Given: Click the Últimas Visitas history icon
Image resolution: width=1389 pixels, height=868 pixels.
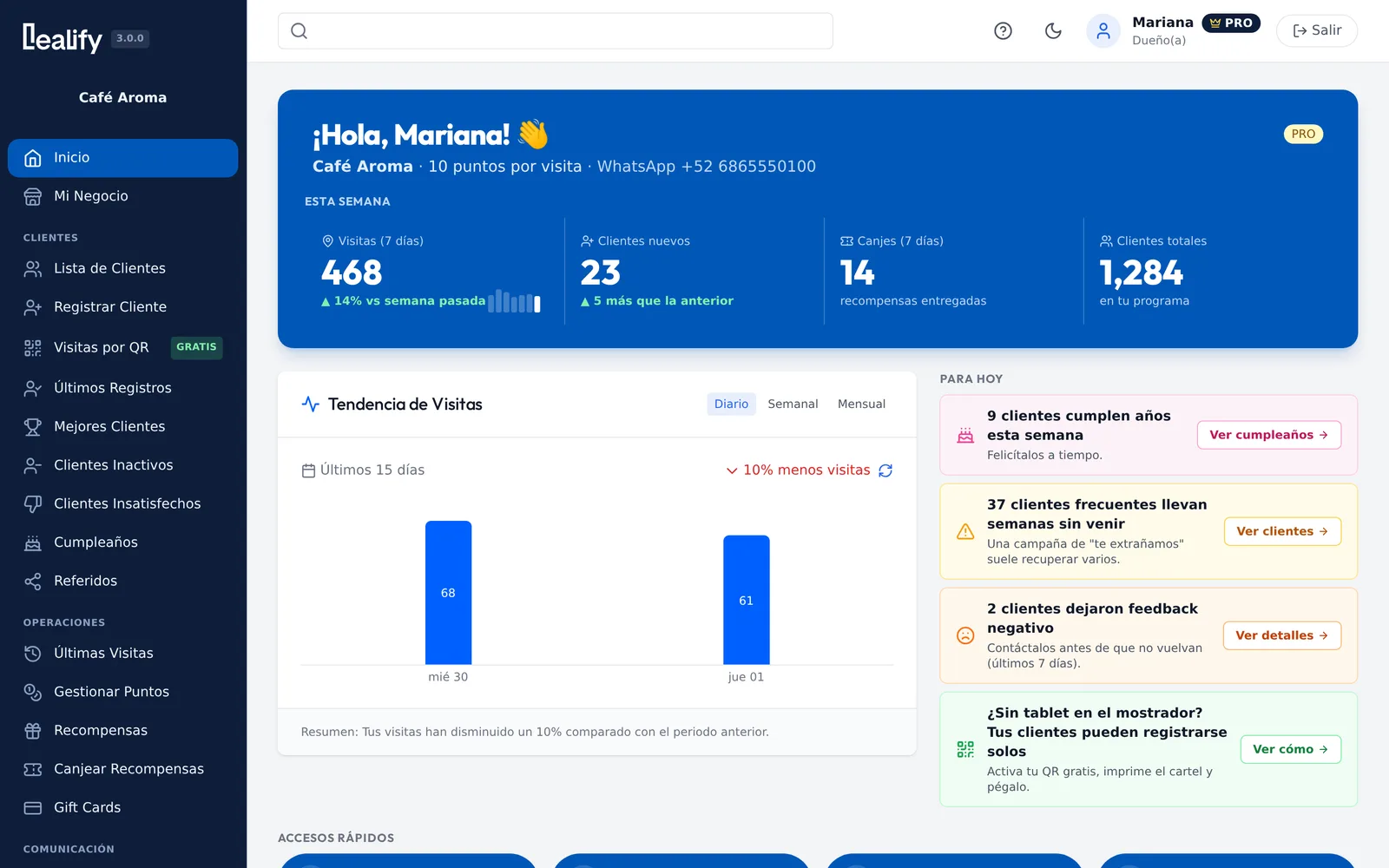Looking at the screenshot, I should tap(33, 654).
